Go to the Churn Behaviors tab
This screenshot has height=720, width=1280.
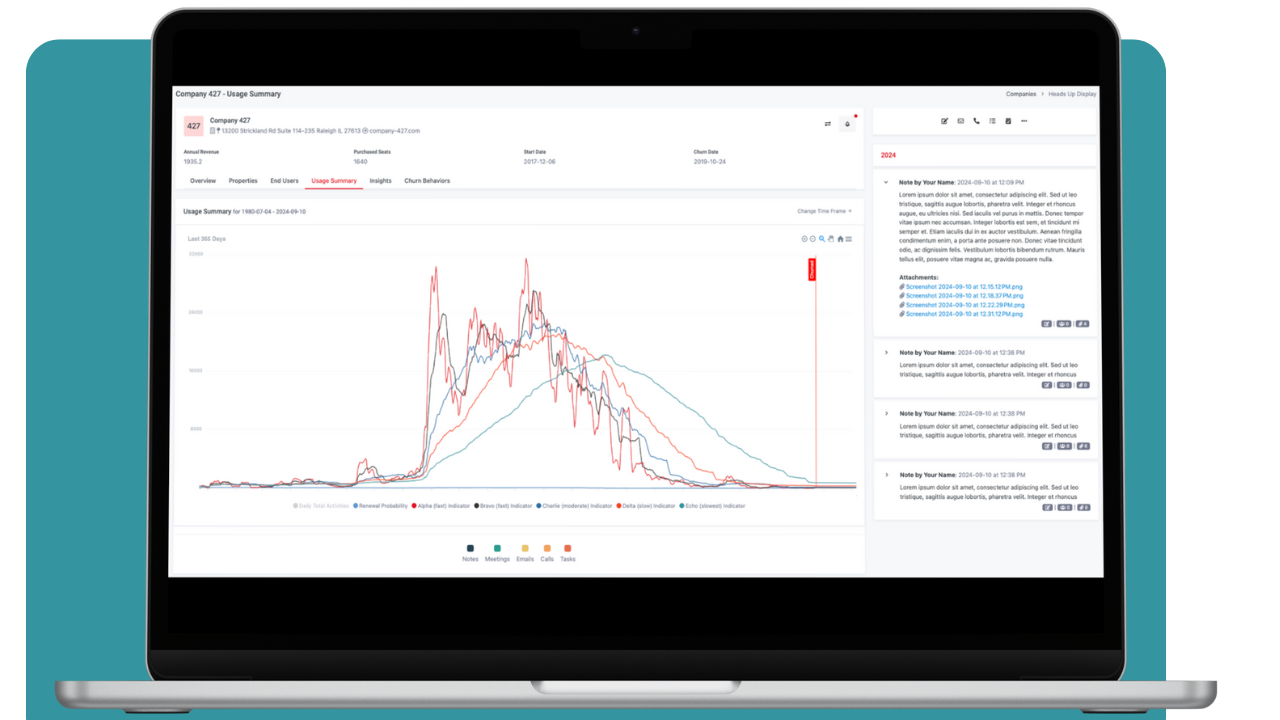[427, 181]
